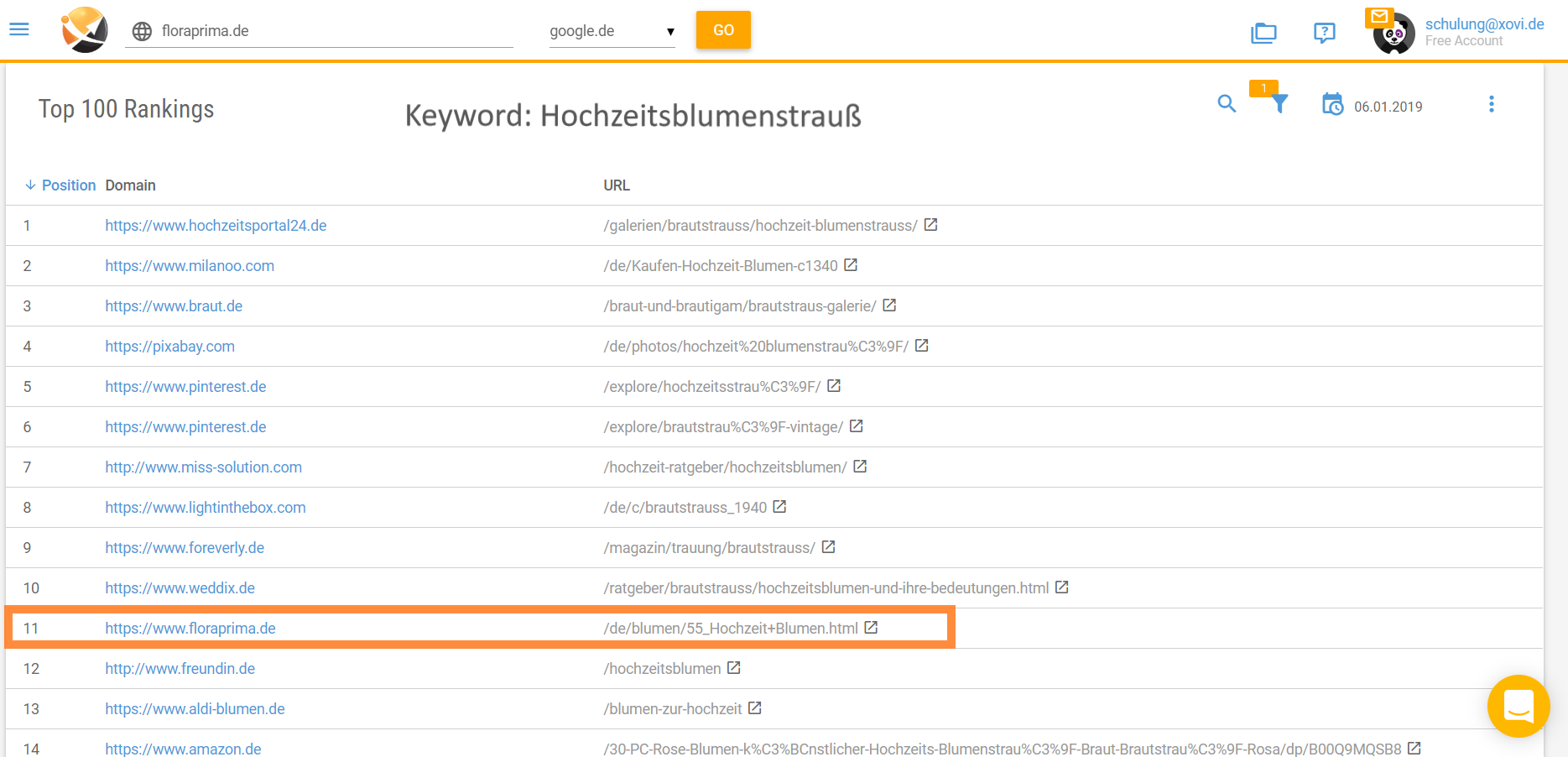
Task: Click the magnifier search icon in rankings
Action: click(x=1227, y=103)
